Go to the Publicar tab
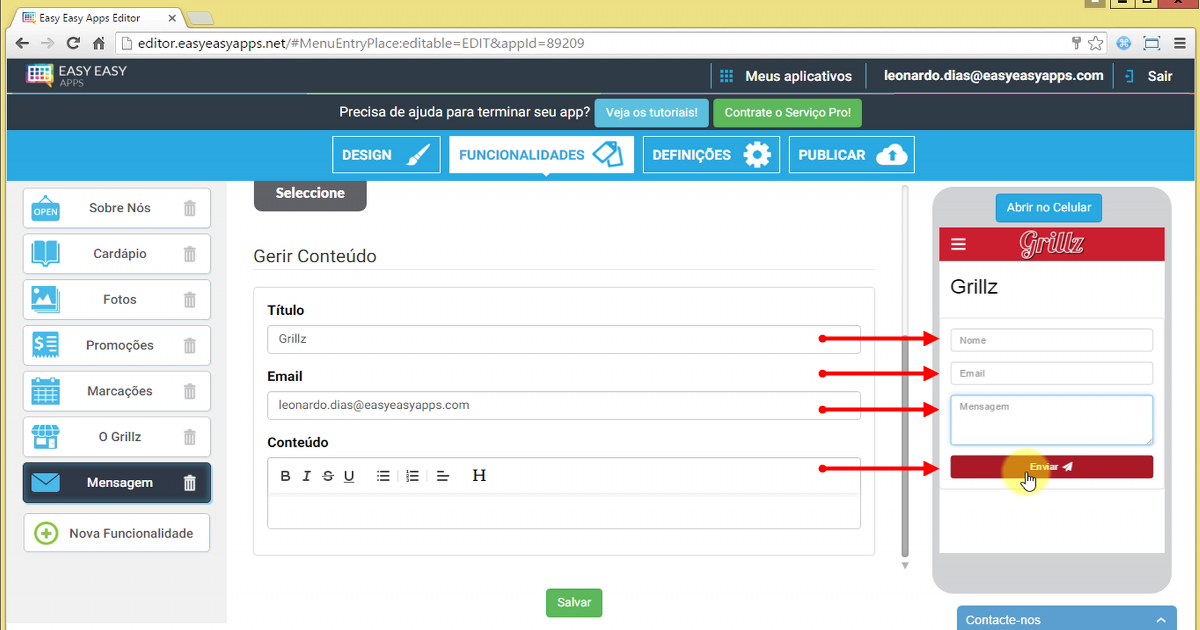This screenshot has width=1200, height=630. click(x=851, y=155)
